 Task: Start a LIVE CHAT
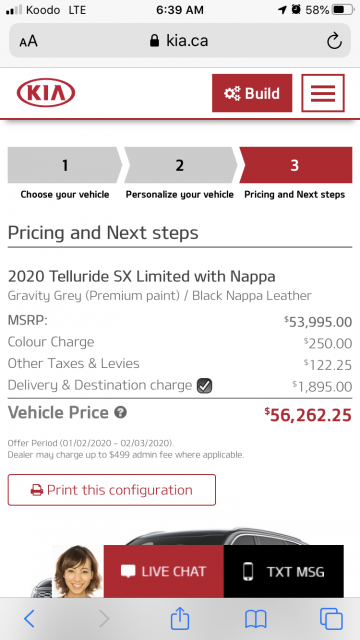(164, 571)
